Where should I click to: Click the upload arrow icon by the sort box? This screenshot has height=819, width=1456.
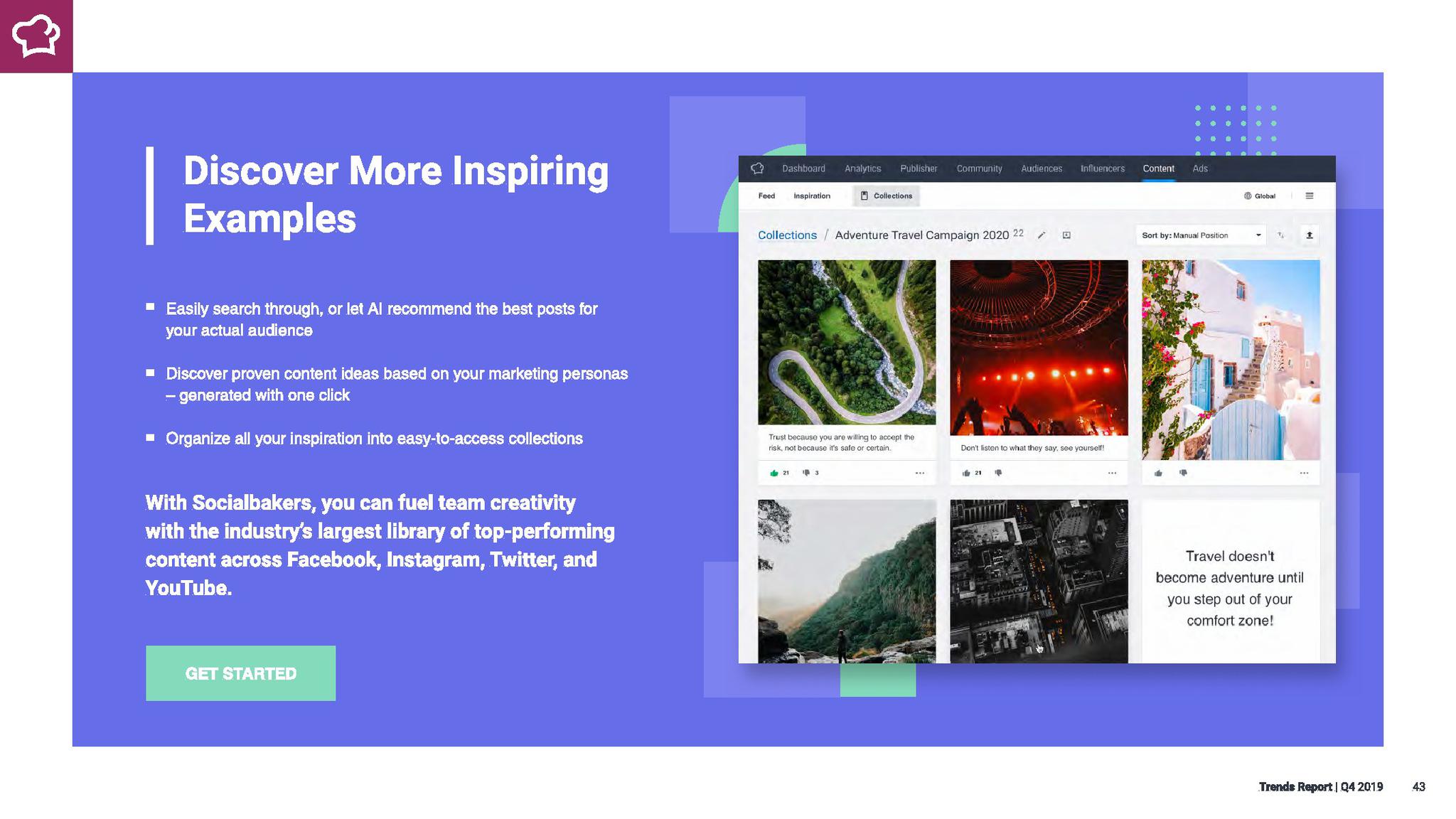point(1309,235)
